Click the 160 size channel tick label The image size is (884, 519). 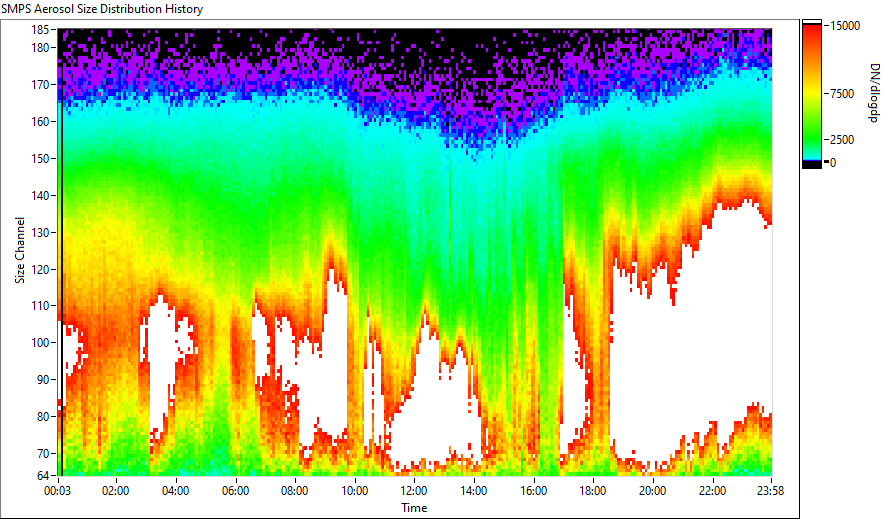(41, 122)
